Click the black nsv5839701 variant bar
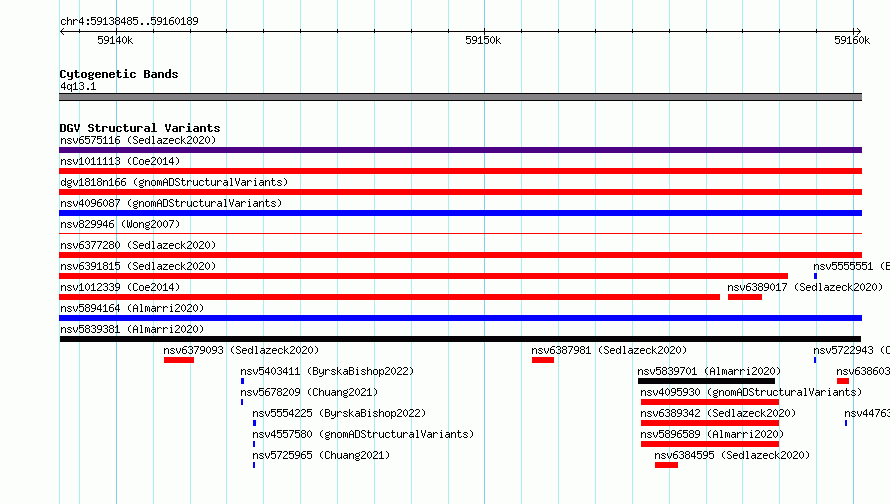The image size is (890, 504). point(707,381)
